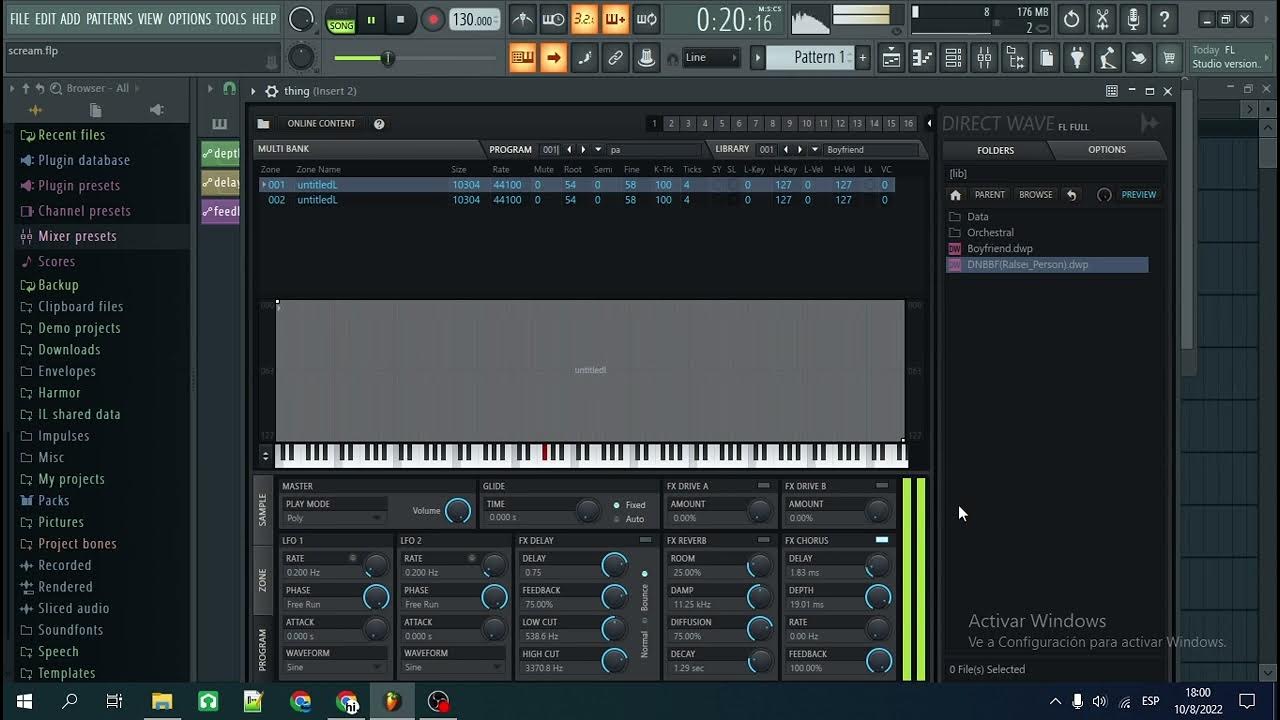Click the undo arrow icon in Direct Wave browser
This screenshot has height=720, width=1280.
point(1071,195)
